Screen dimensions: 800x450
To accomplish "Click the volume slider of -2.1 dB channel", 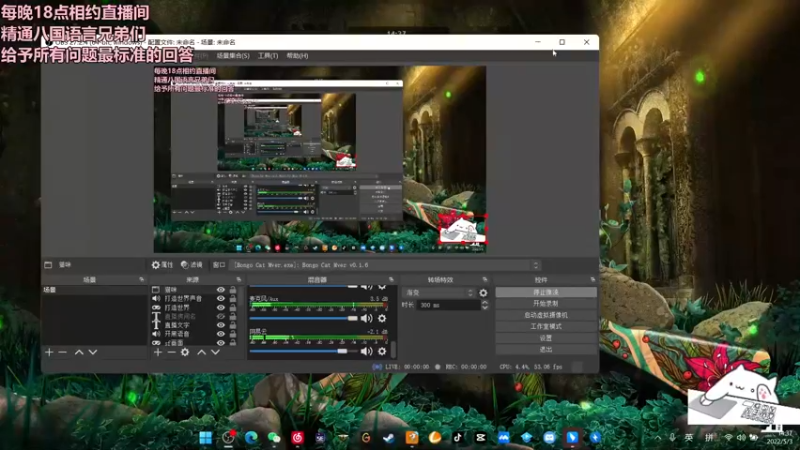I will click(x=304, y=351).
